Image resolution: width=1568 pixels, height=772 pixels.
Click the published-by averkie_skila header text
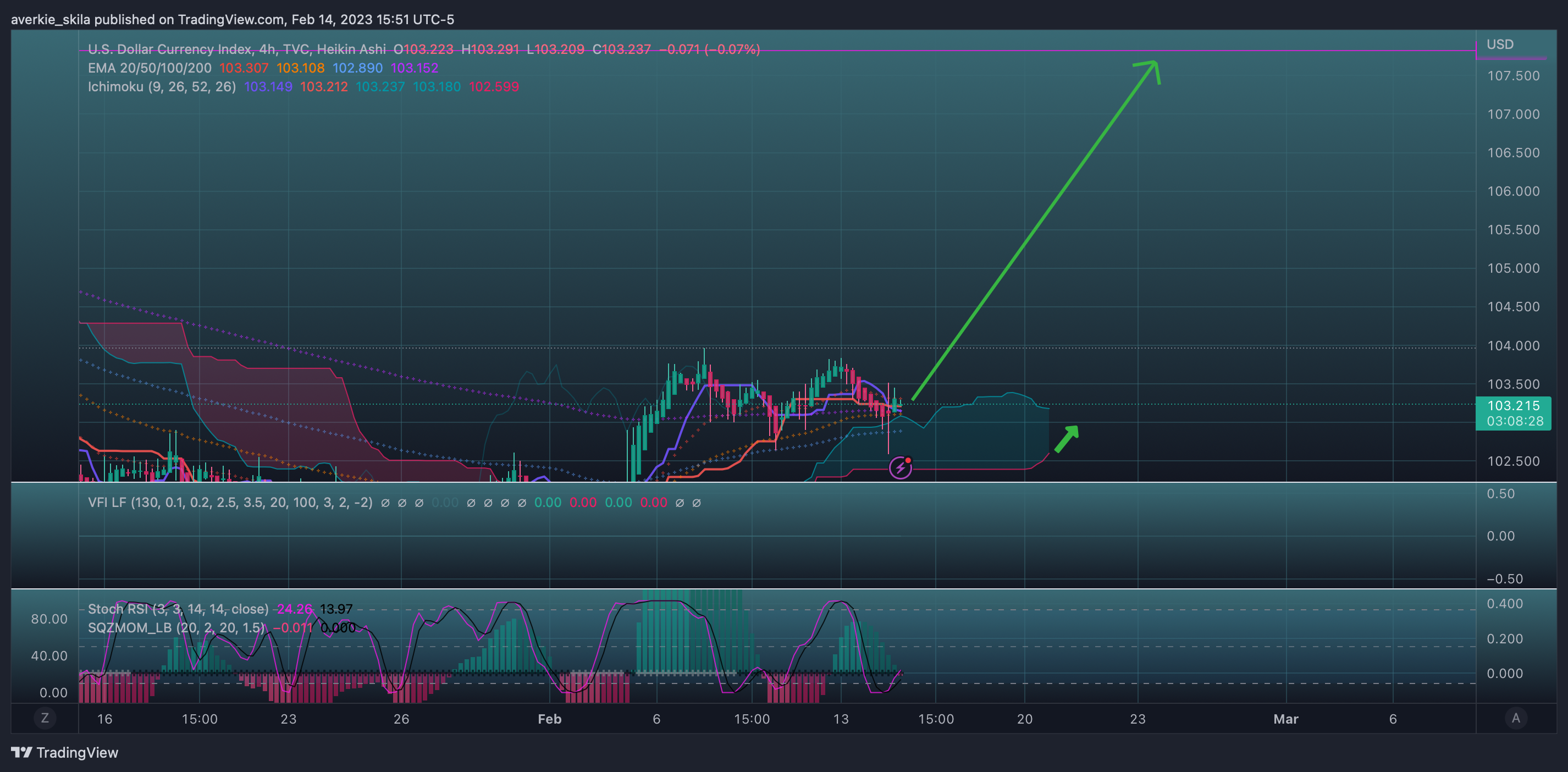(x=233, y=19)
